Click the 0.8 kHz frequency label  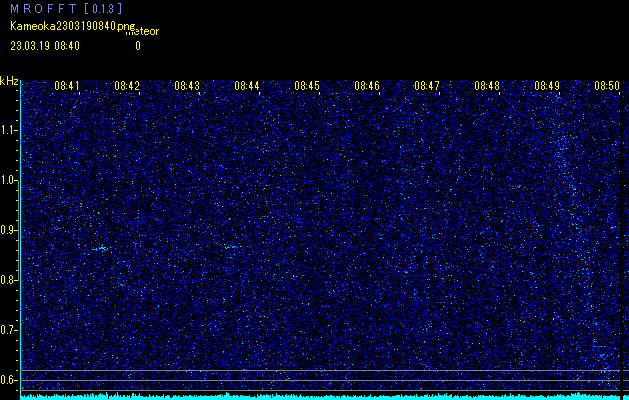click(9, 280)
